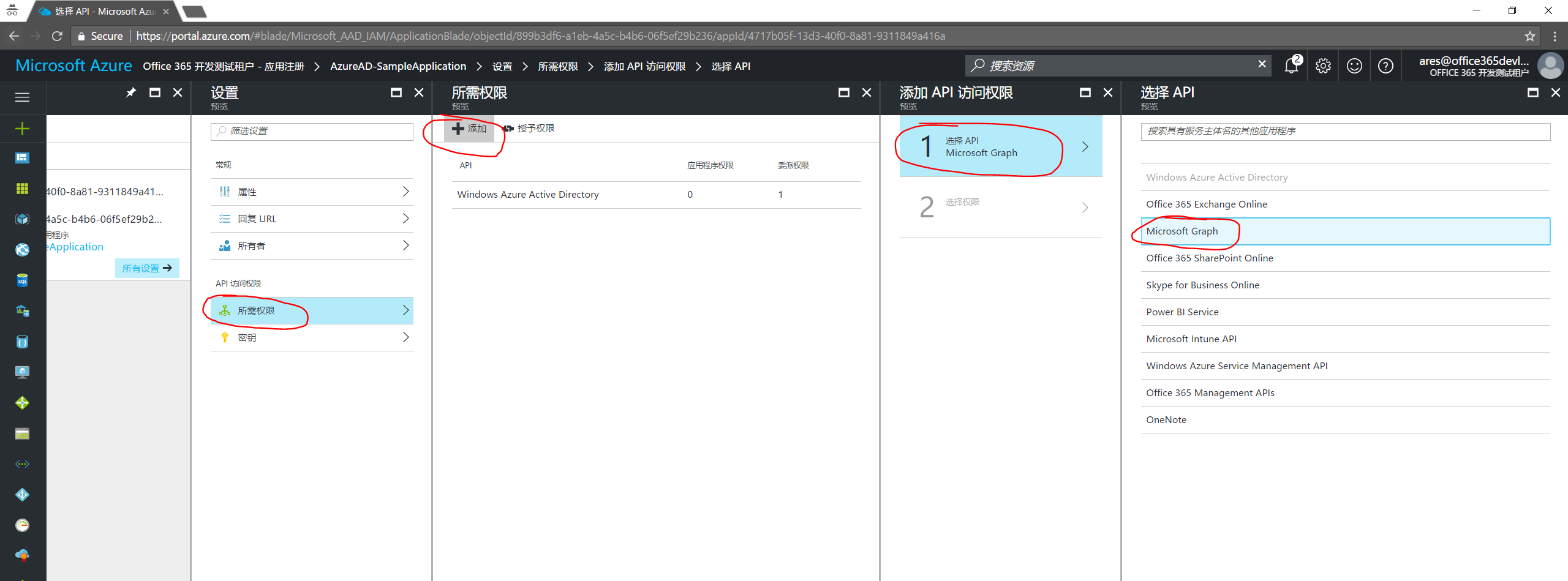Click the chevron beside 所需权限

pos(405,310)
